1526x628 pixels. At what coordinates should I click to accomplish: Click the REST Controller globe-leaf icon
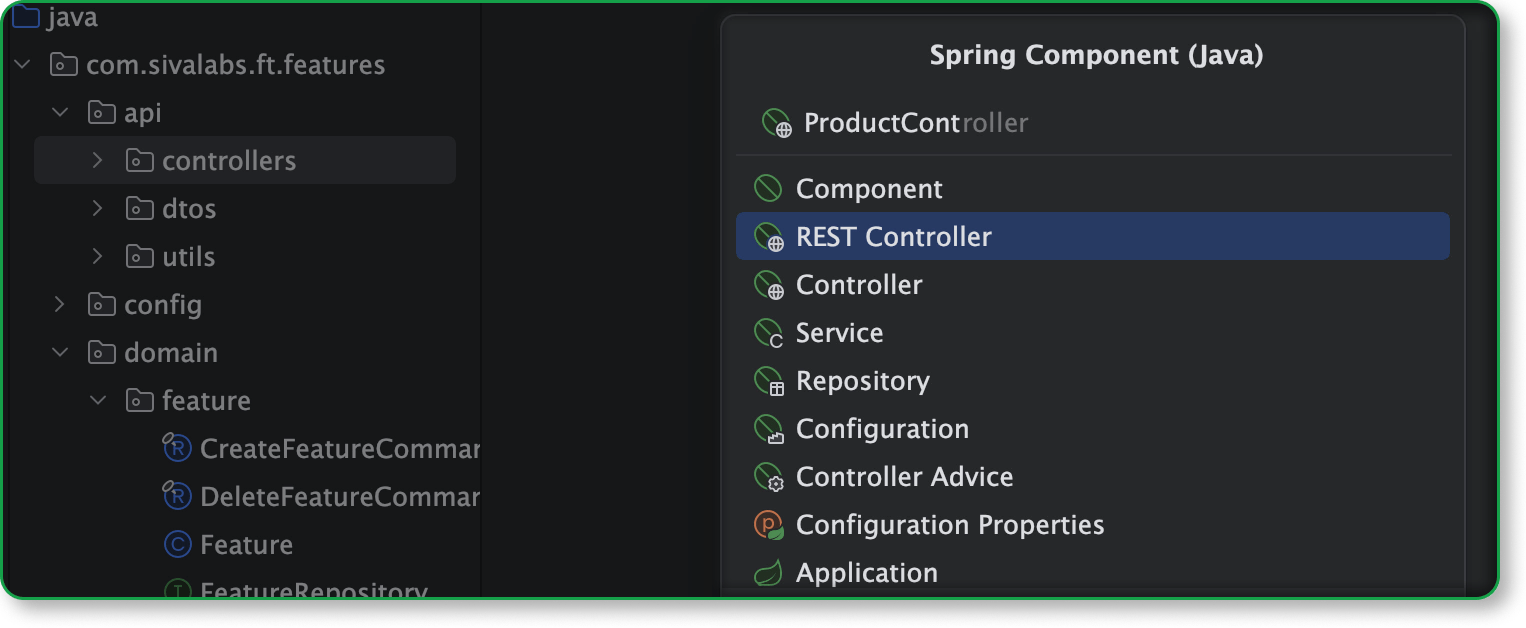tap(768, 237)
